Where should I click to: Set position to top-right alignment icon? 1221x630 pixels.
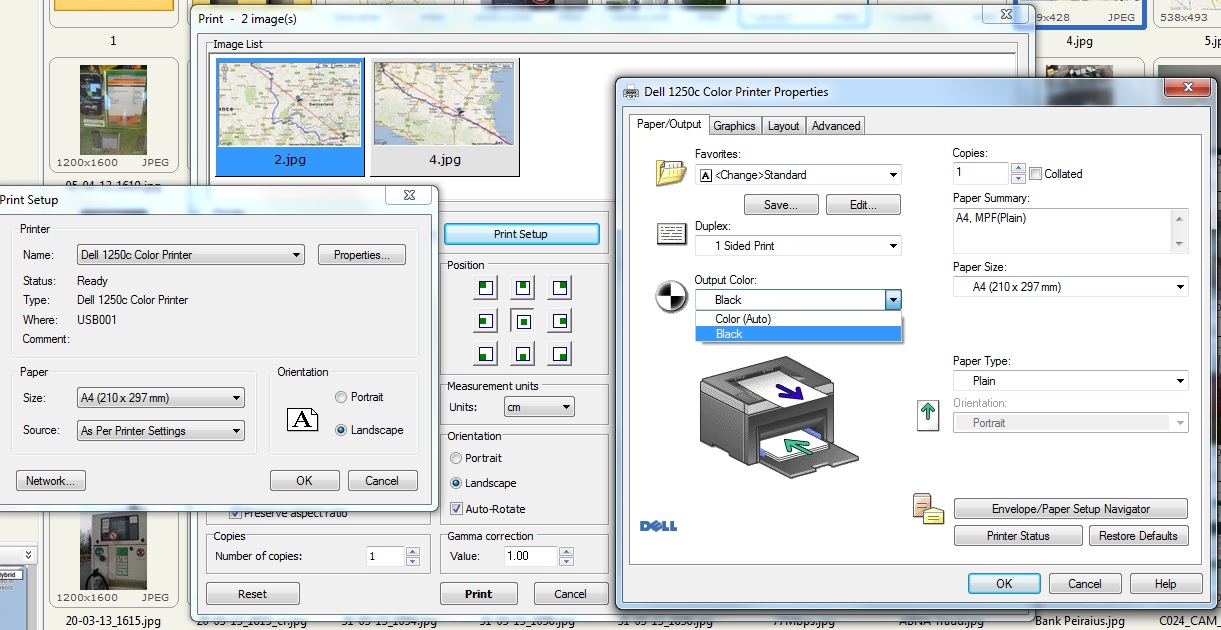point(560,288)
